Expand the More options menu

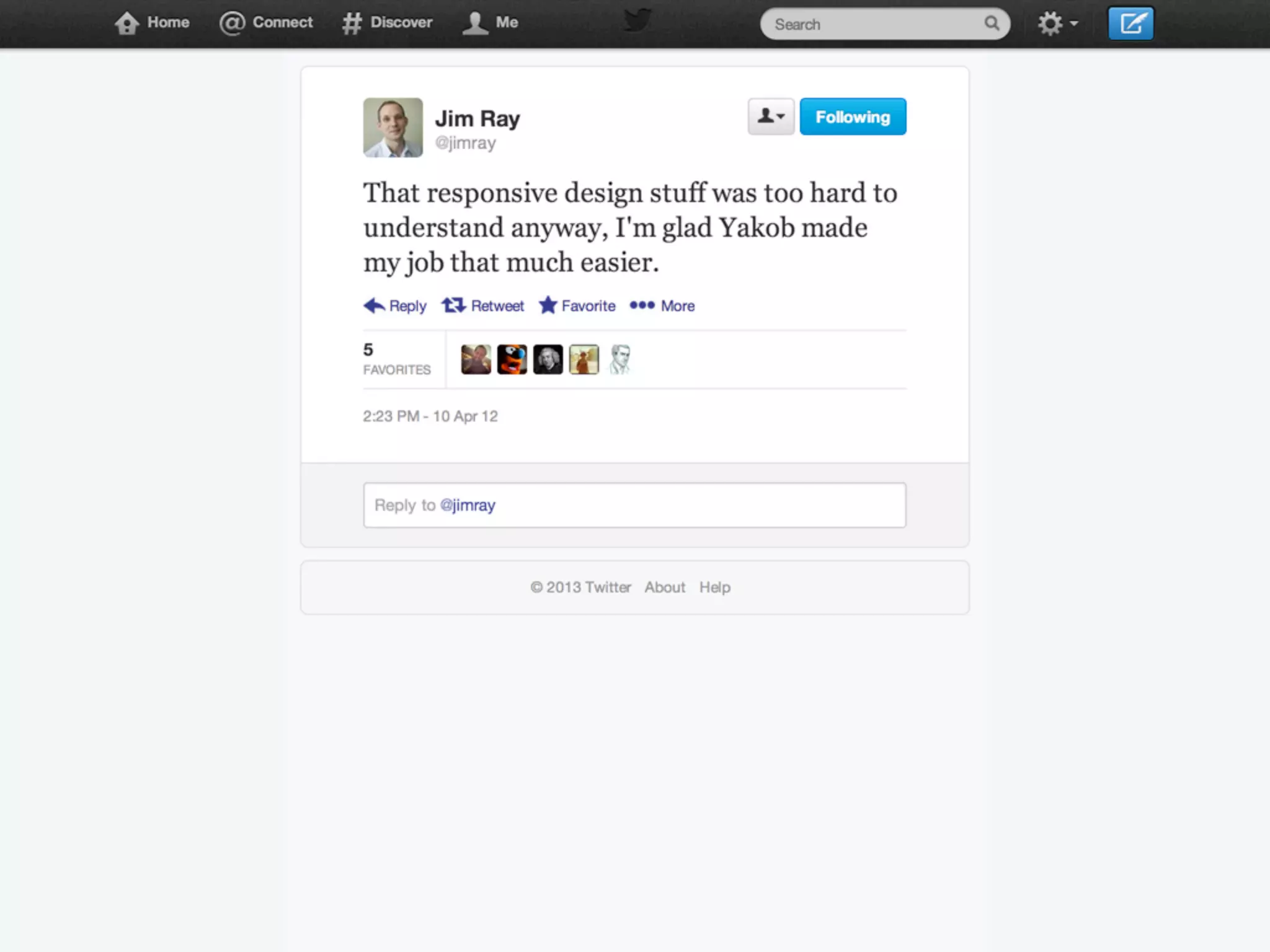(662, 306)
